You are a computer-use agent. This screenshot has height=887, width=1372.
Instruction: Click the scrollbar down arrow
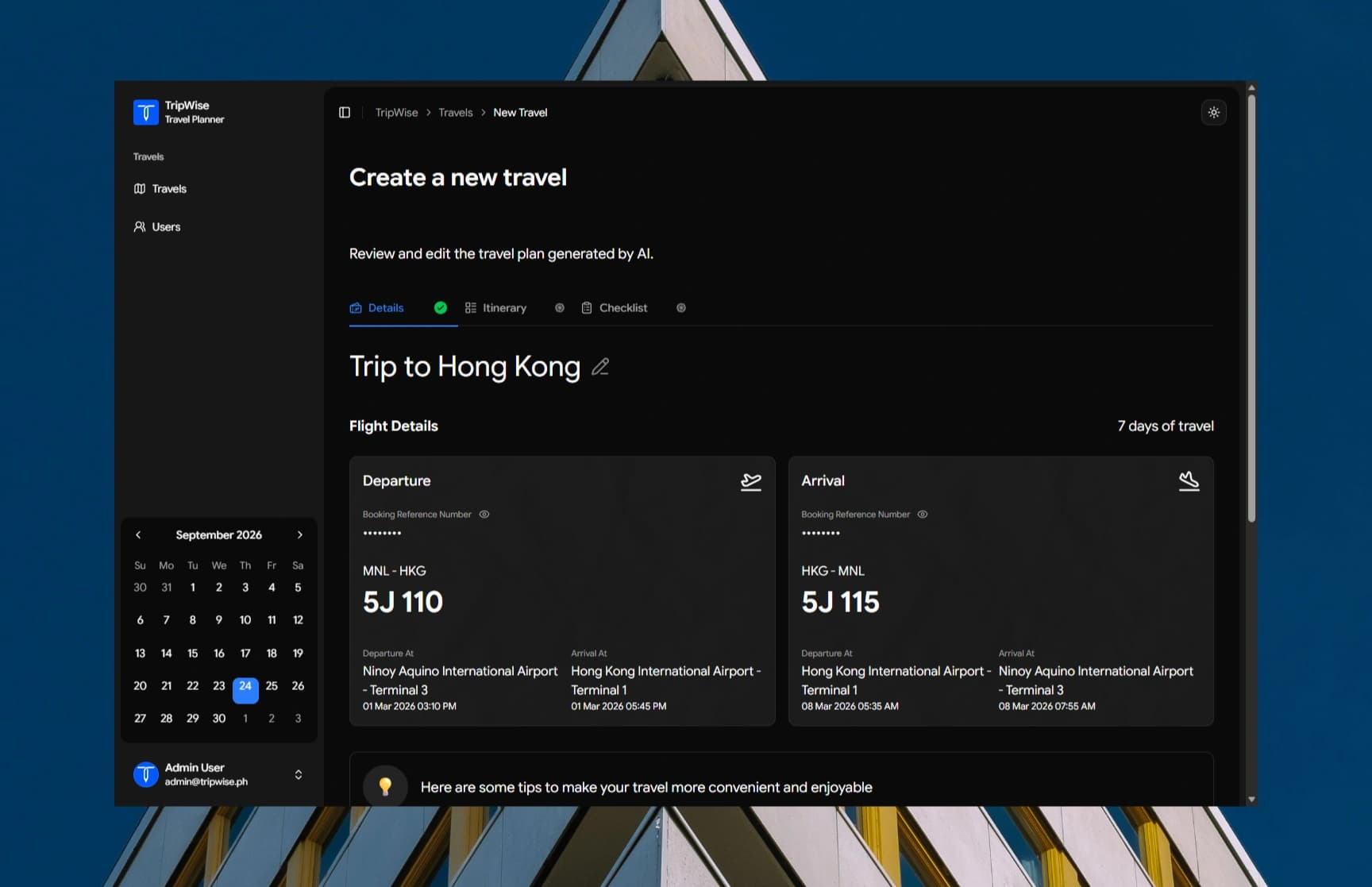[x=1251, y=800]
